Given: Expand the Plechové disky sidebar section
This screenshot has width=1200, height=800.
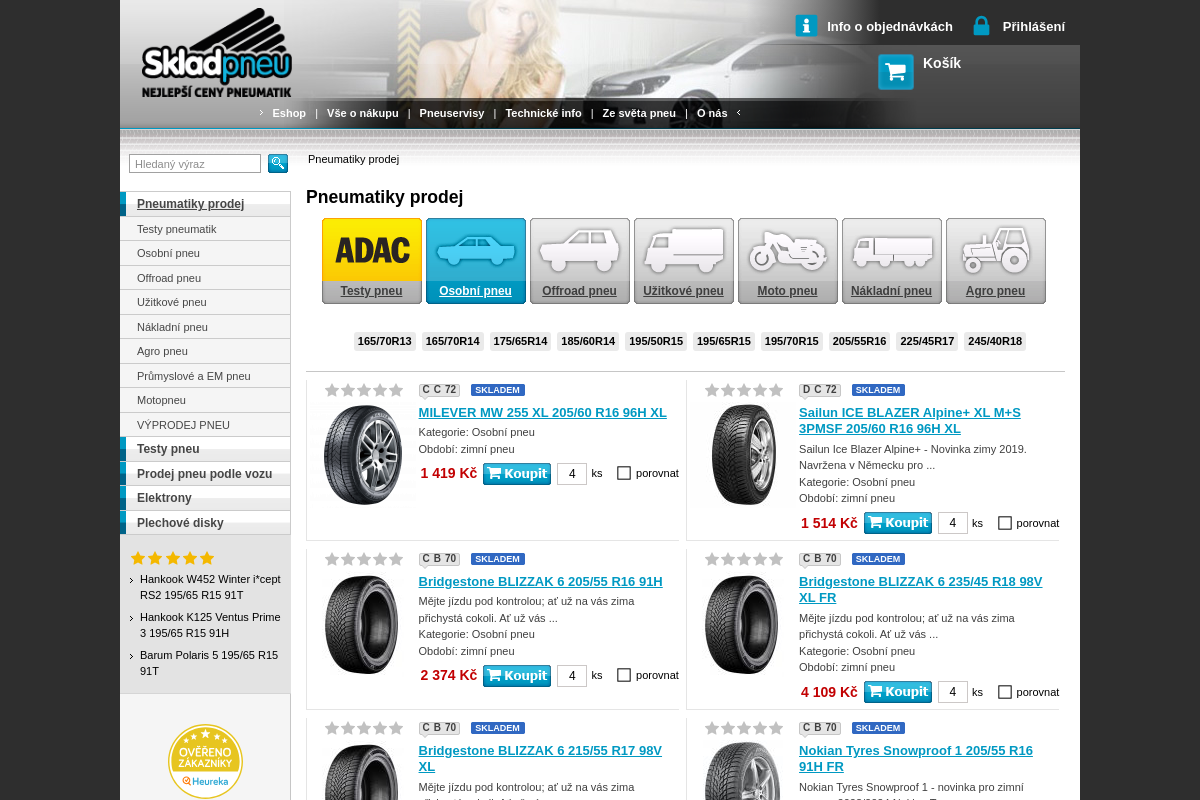Looking at the screenshot, I should pos(180,523).
